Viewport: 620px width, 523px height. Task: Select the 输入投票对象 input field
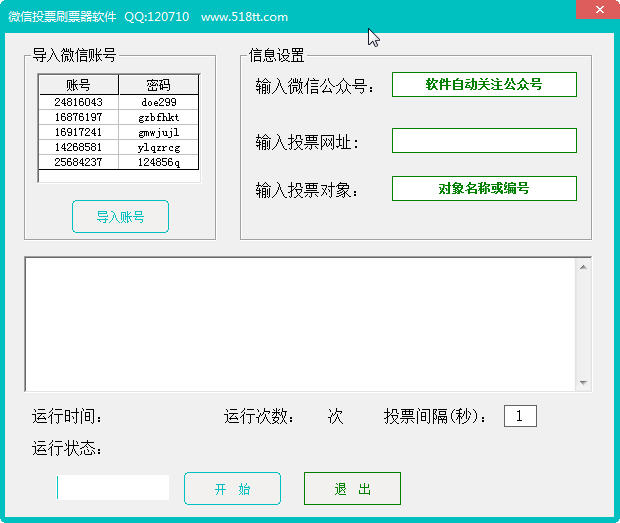pos(484,188)
